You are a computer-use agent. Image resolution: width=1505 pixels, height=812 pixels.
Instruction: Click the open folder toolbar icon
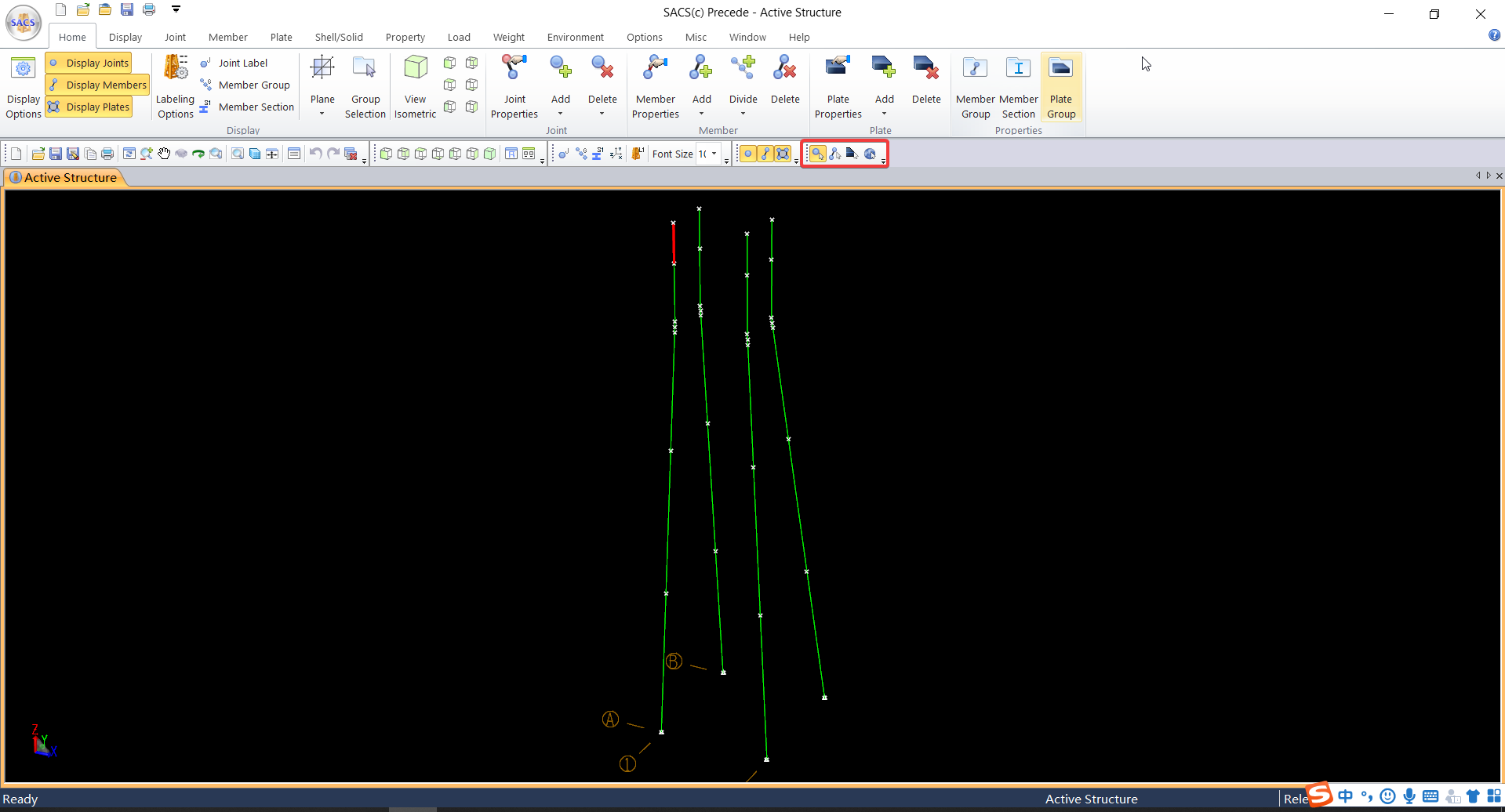38,154
